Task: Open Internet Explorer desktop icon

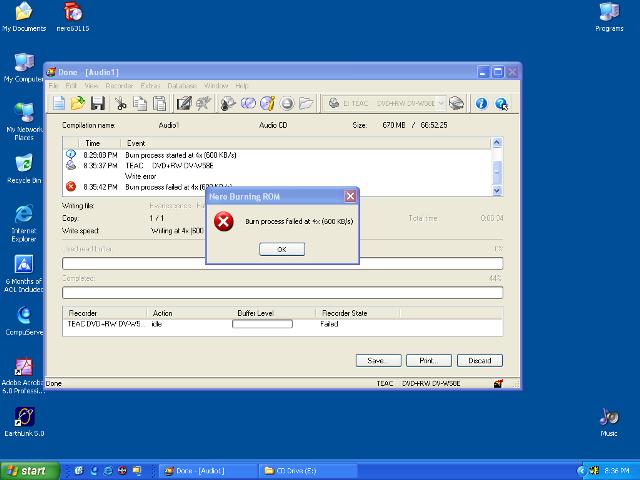Action: 24,223
